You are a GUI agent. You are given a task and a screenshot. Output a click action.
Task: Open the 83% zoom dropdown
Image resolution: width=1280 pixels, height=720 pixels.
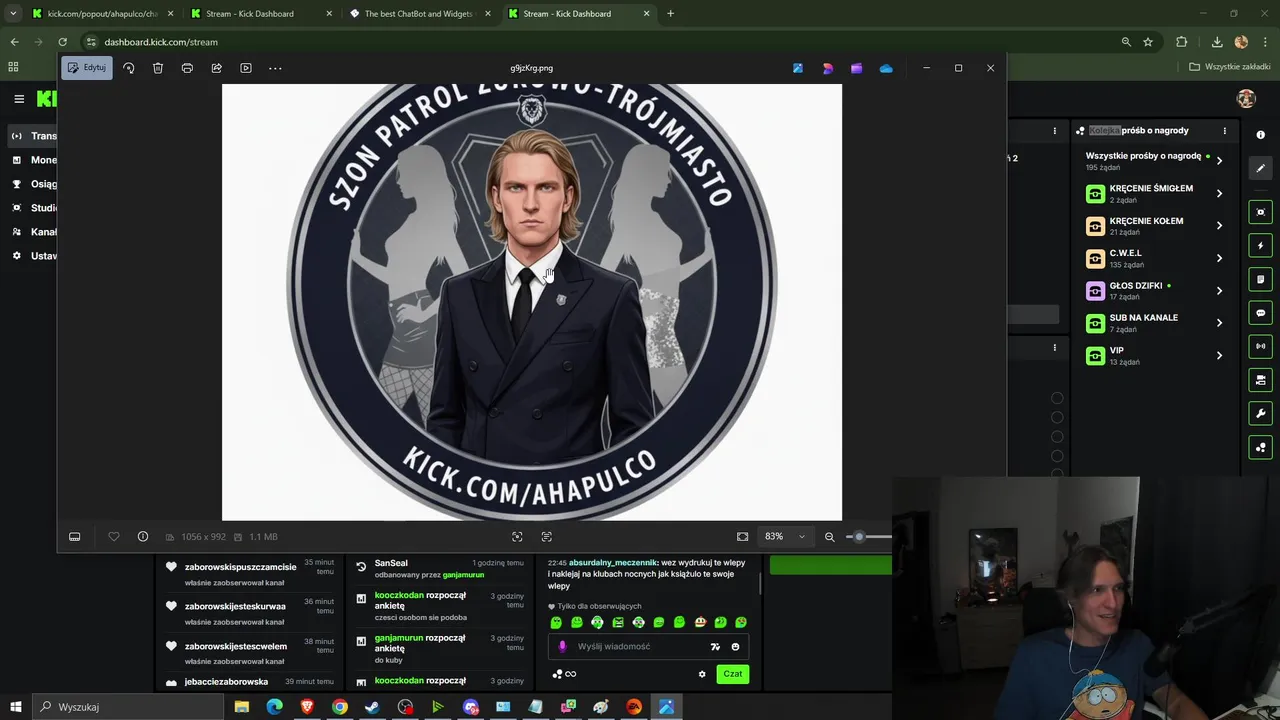pyautogui.click(x=785, y=537)
